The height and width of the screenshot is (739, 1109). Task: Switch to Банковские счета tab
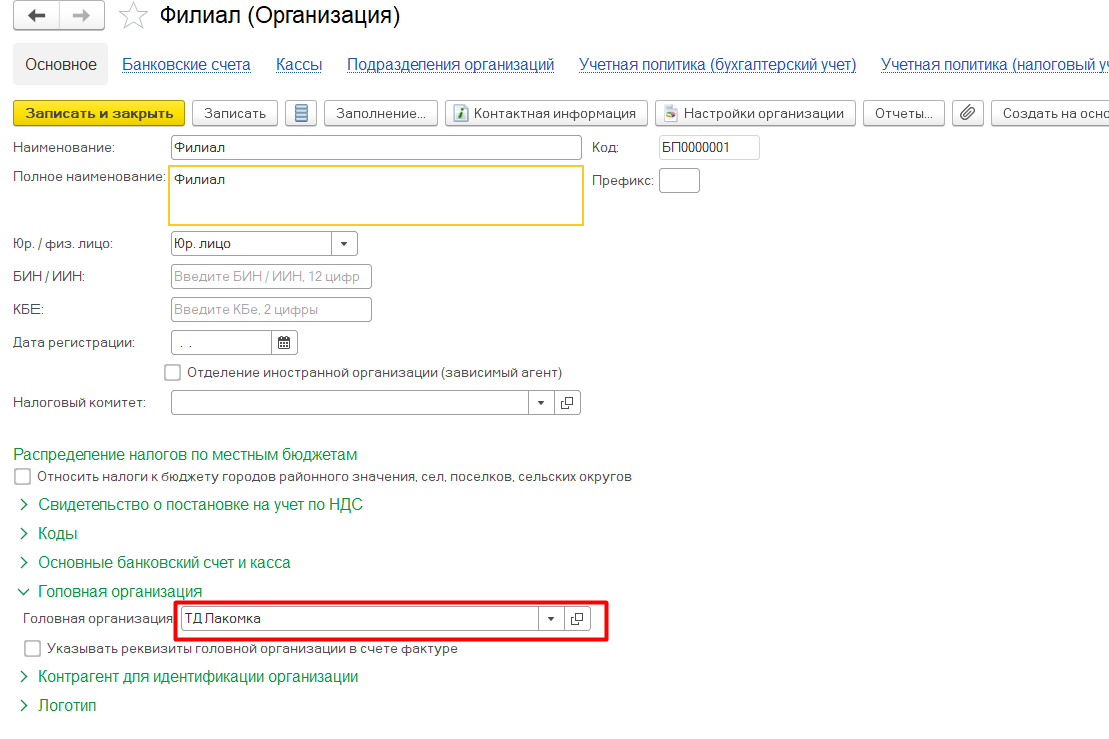(186, 65)
